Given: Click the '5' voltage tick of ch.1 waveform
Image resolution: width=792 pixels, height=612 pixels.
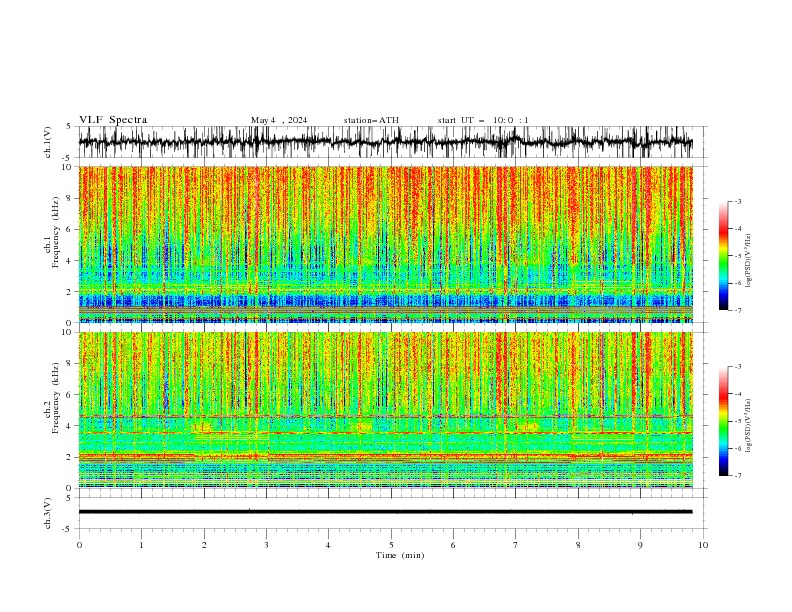Looking at the screenshot, I should click(x=70, y=127).
